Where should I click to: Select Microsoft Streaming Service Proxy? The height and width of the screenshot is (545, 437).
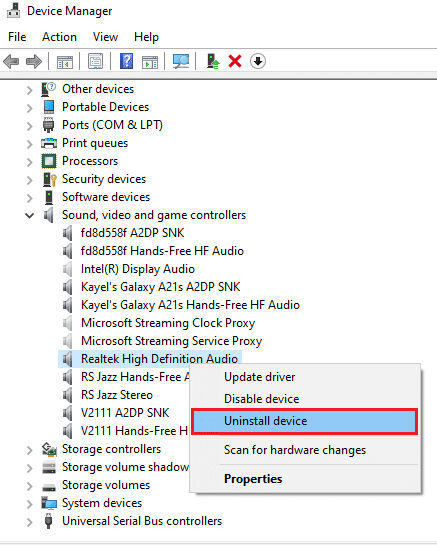(x=171, y=341)
